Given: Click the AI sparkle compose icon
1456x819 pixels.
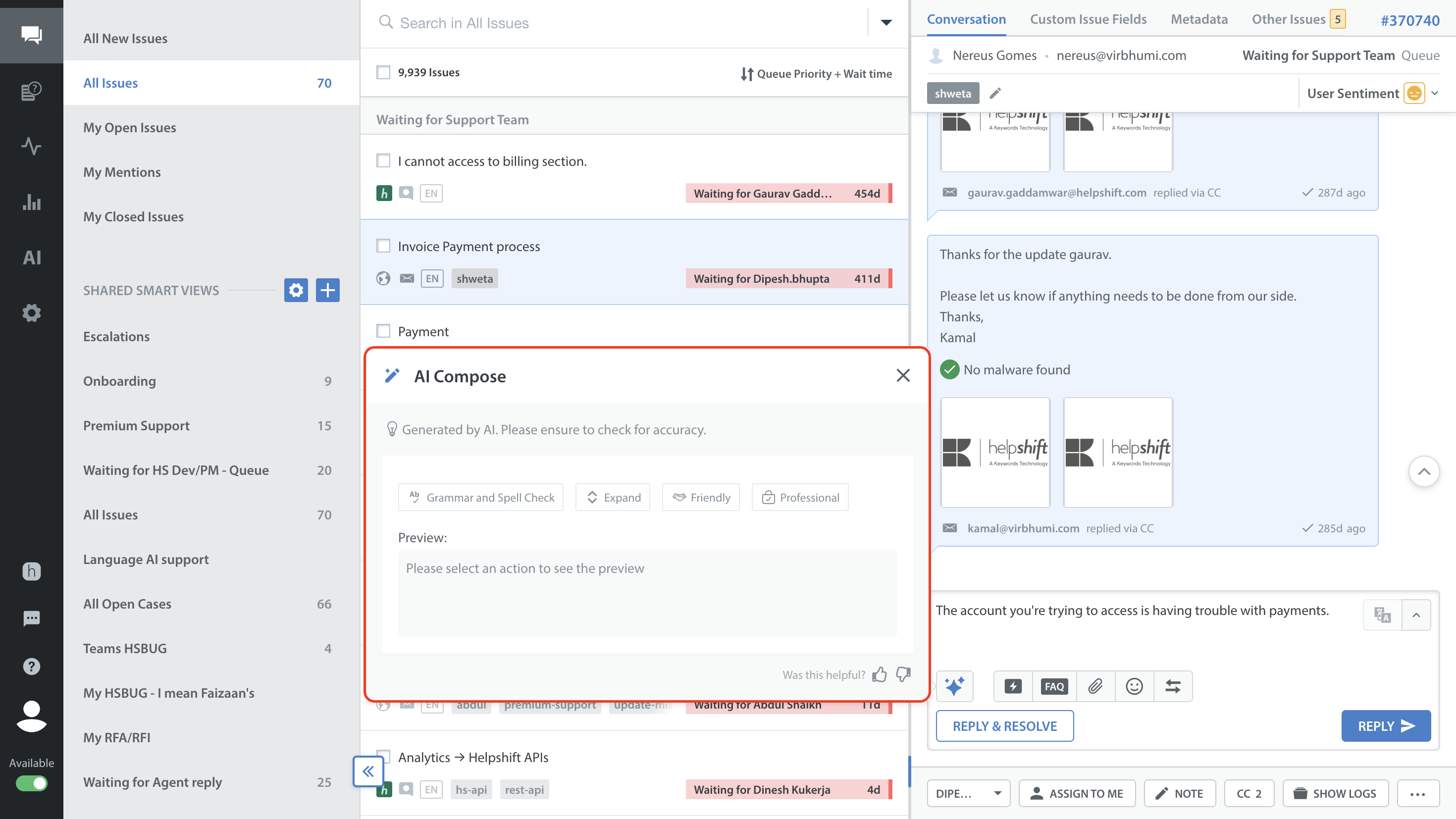Looking at the screenshot, I should click(x=955, y=686).
